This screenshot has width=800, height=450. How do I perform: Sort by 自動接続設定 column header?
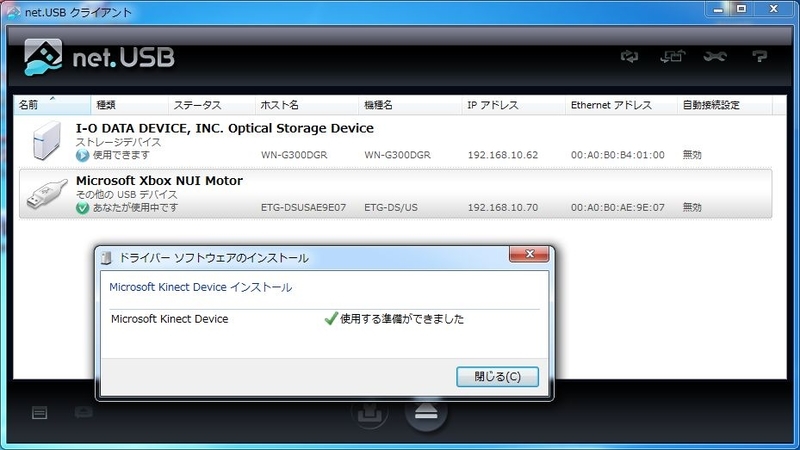click(x=725, y=105)
